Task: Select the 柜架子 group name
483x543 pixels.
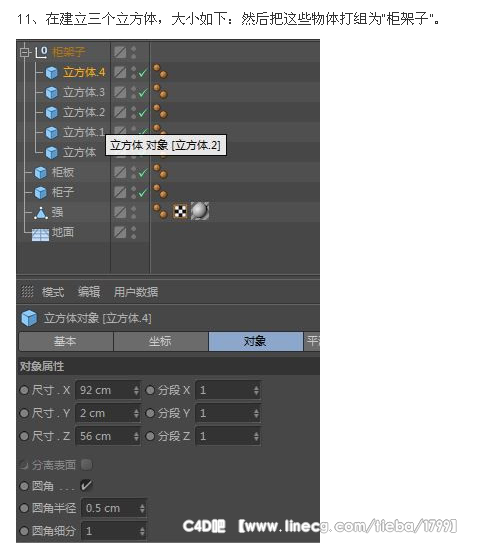Action: 69,52
